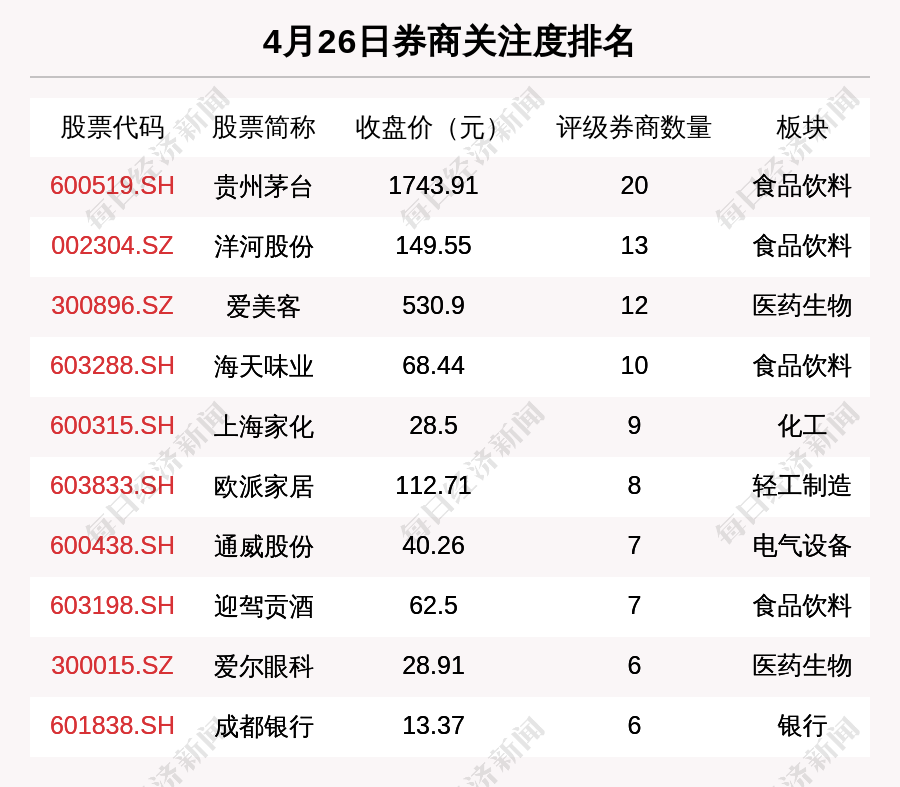This screenshot has width=900, height=787.
Task: Click closing price 13.37
Action: (x=433, y=726)
